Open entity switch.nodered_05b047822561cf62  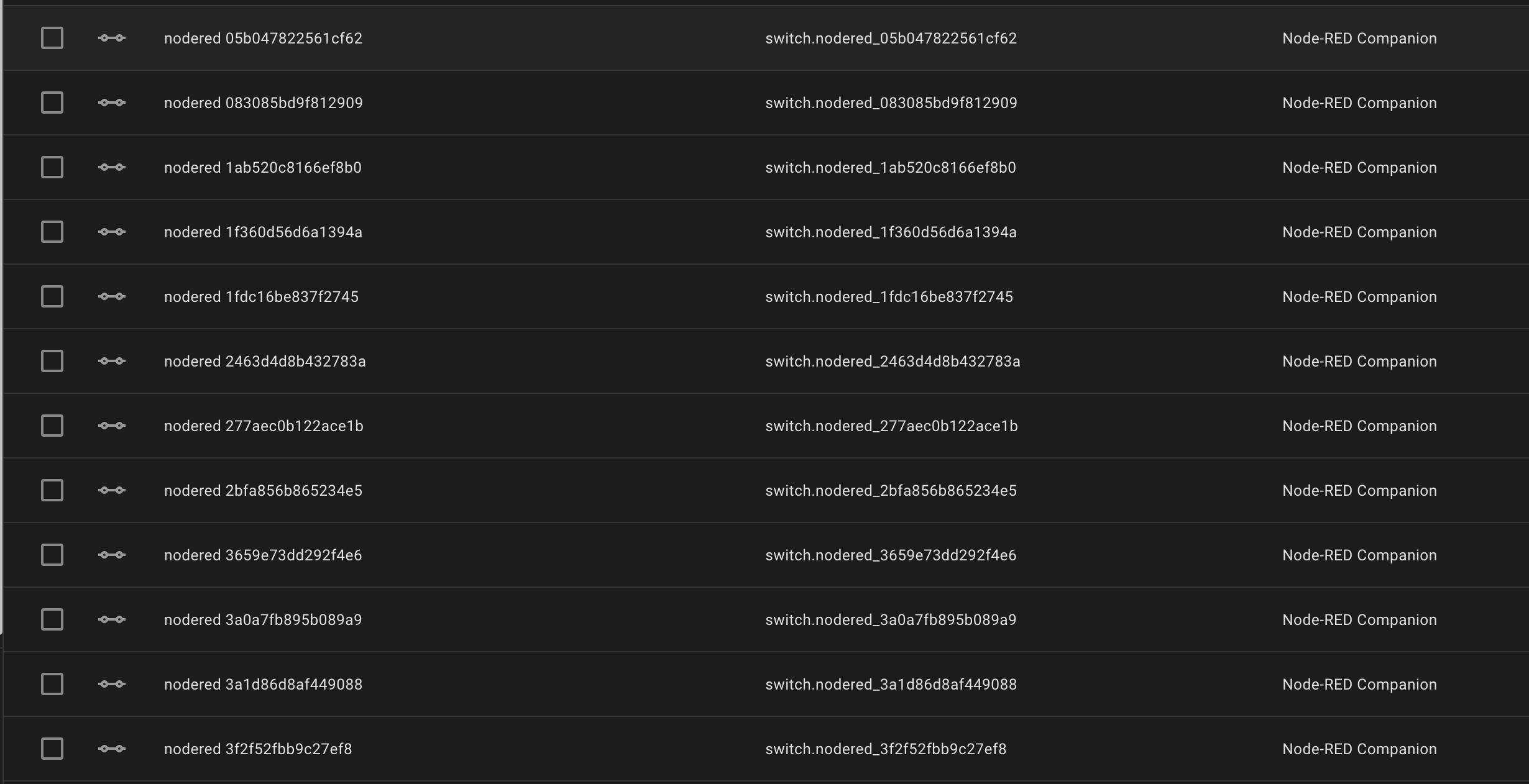click(x=891, y=39)
